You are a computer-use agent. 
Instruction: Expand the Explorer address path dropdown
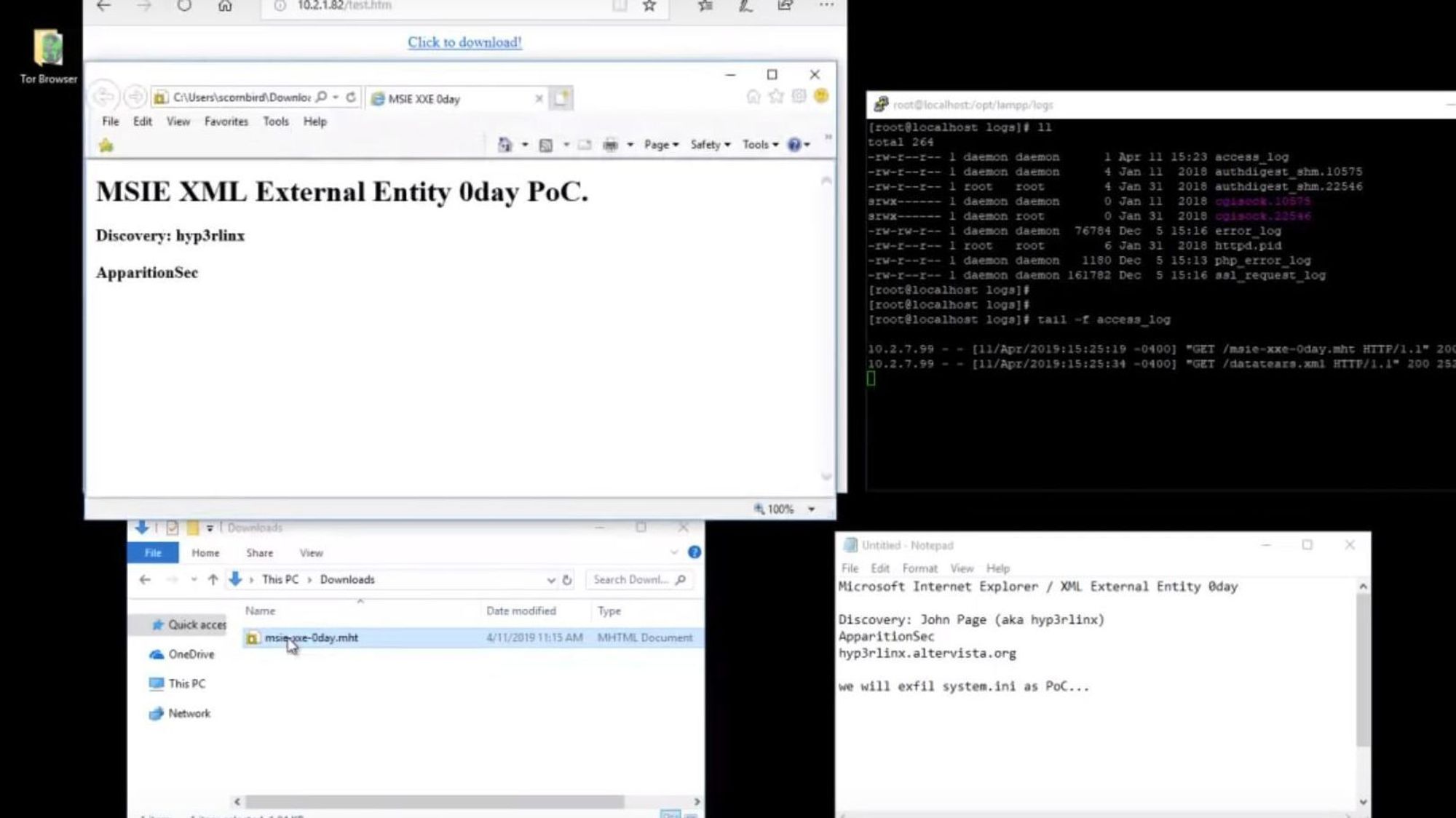[x=551, y=580]
